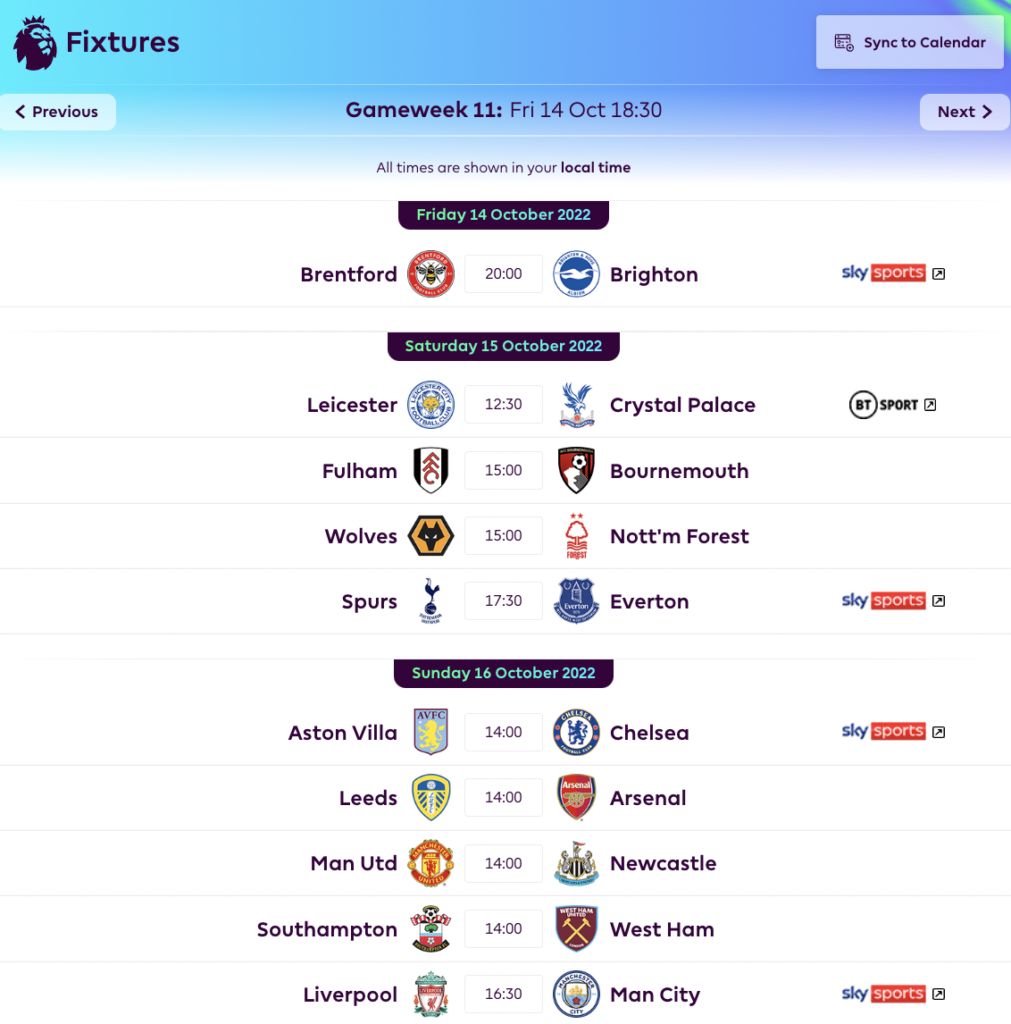Click the Nott'm Forest tree crest
The height and width of the screenshot is (1024, 1011).
click(x=576, y=536)
